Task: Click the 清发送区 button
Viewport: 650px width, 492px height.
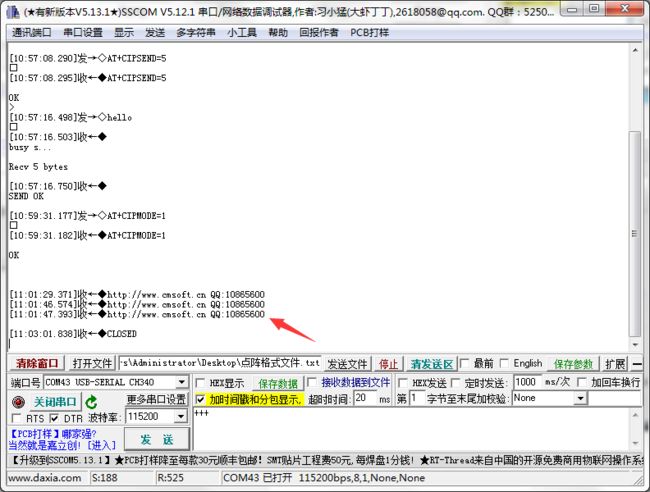Action: point(431,364)
